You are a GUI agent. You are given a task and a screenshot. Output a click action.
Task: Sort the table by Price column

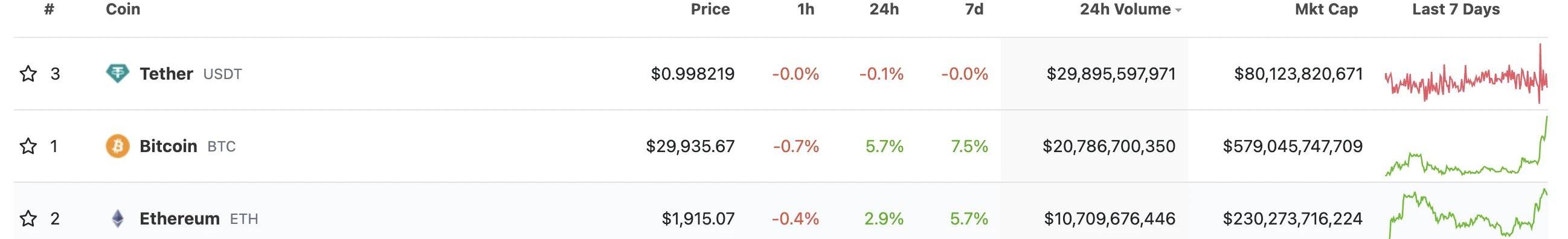[x=710, y=9]
